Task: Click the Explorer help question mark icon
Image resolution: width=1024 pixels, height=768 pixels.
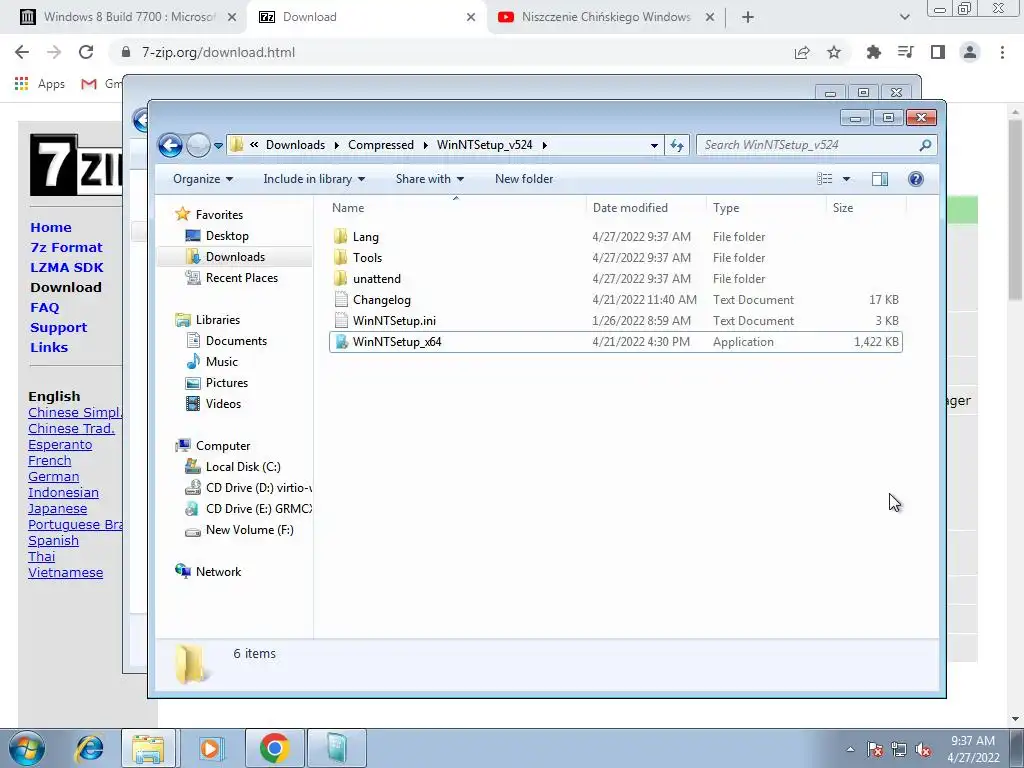Action: tap(916, 179)
